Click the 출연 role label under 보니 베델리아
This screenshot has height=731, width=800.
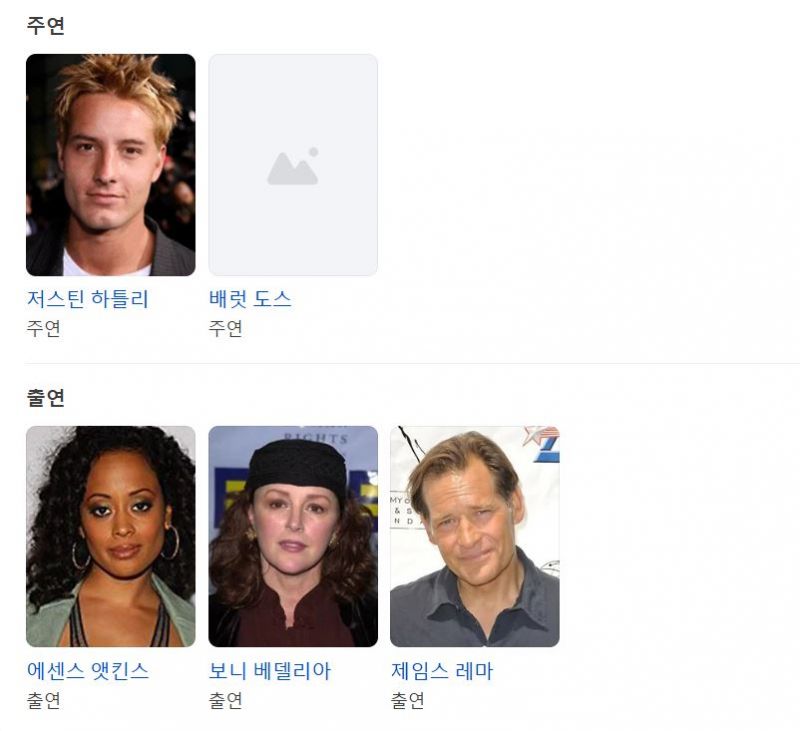[226, 700]
